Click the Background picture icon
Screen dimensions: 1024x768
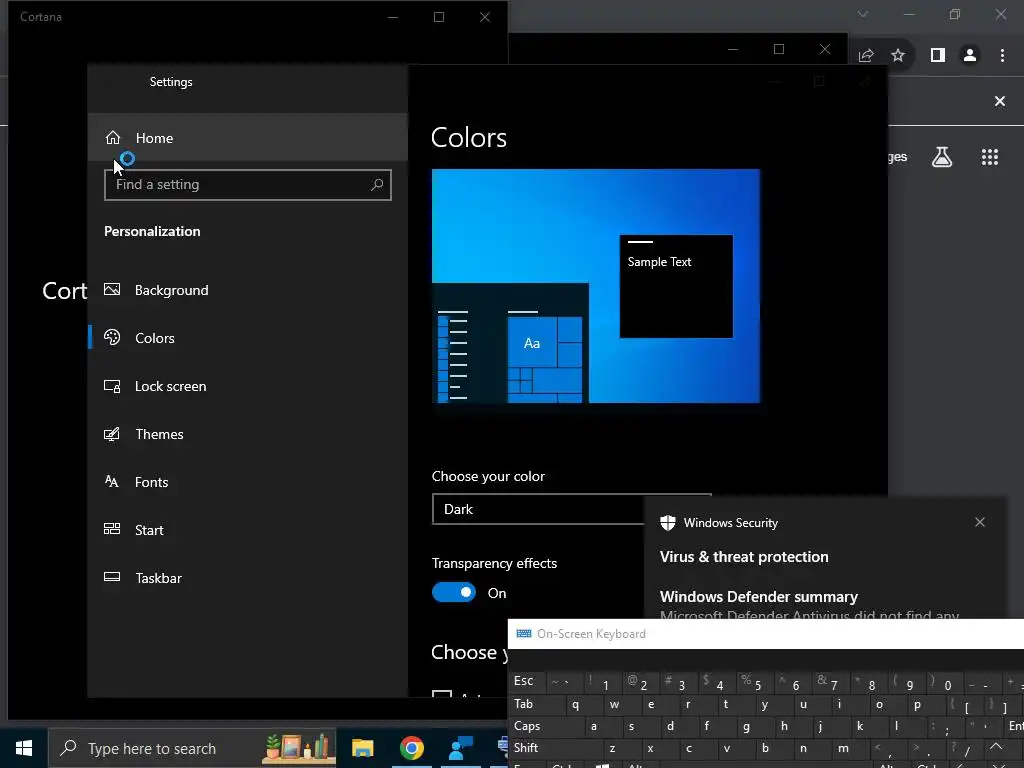[112, 289]
